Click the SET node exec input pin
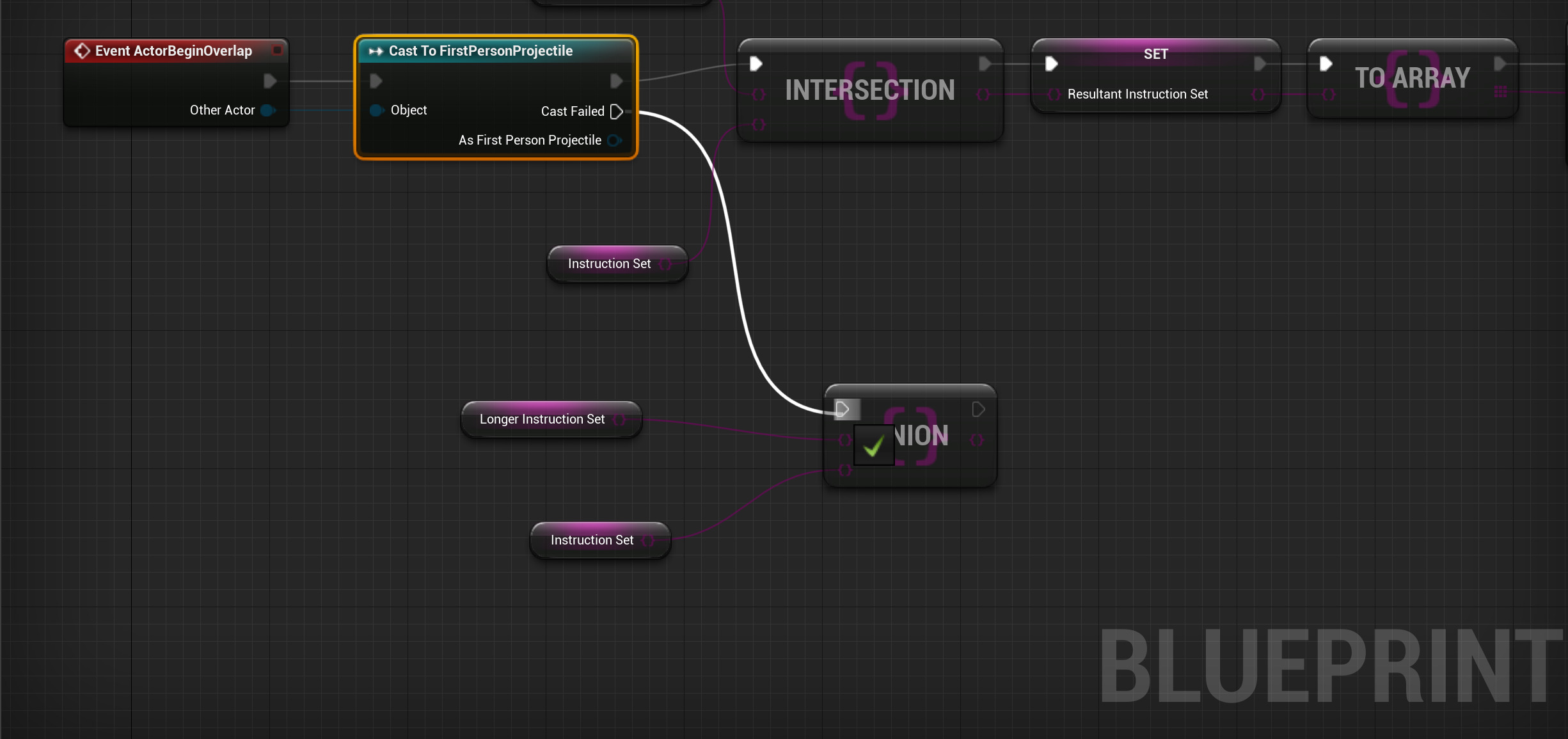 [x=1051, y=64]
